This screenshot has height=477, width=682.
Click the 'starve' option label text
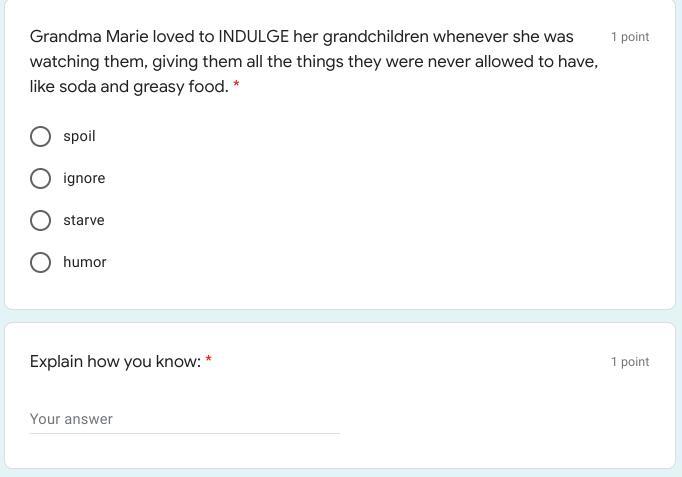pos(84,220)
